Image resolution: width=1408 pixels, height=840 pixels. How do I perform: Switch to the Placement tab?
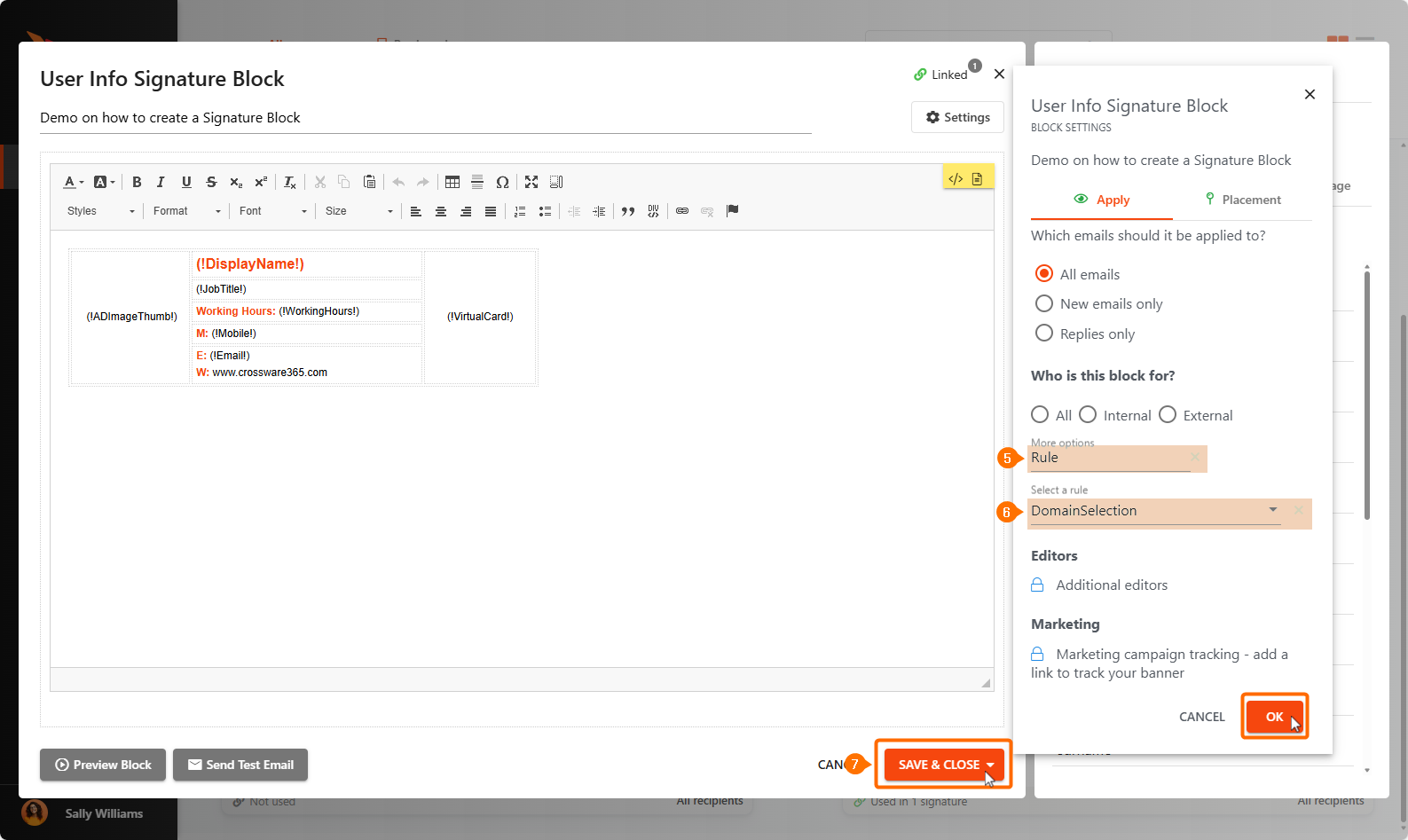pyautogui.click(x=1242, y=200)
